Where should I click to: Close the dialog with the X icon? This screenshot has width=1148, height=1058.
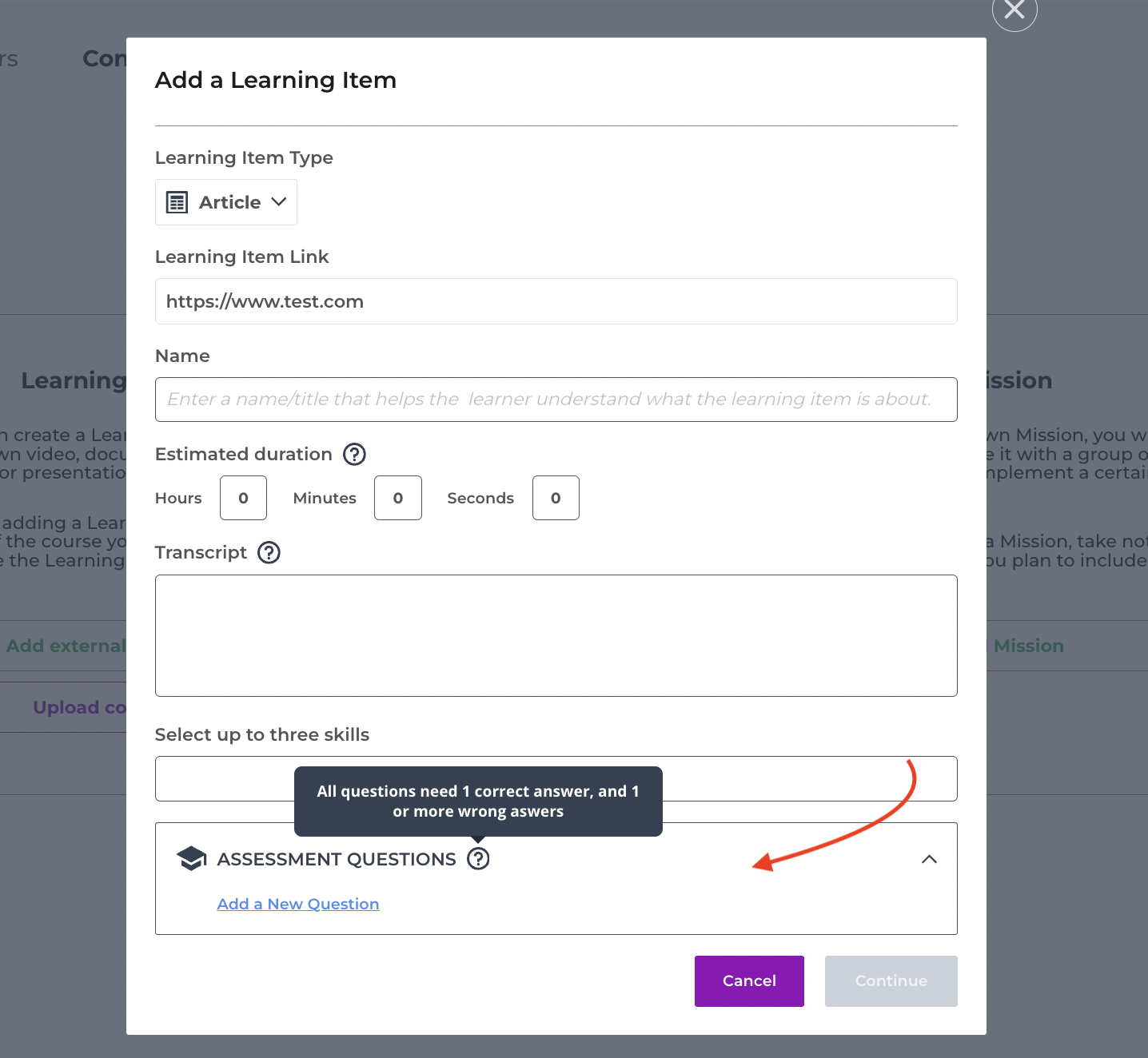(x=1014, y=10)
